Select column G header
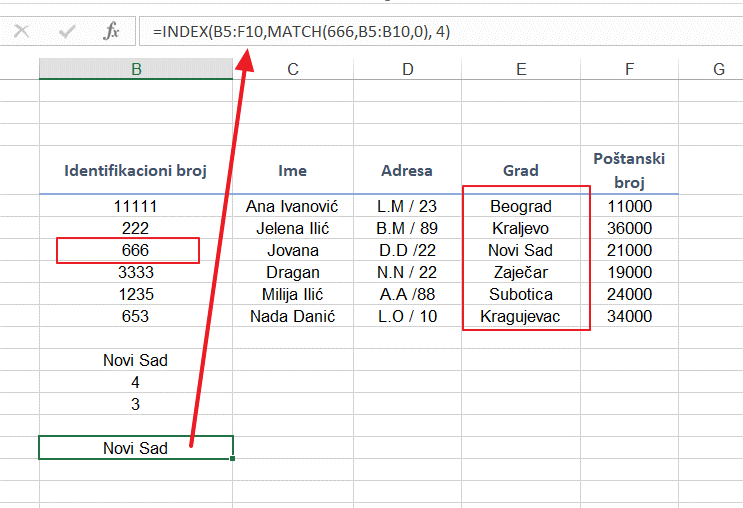 (718, 69)
